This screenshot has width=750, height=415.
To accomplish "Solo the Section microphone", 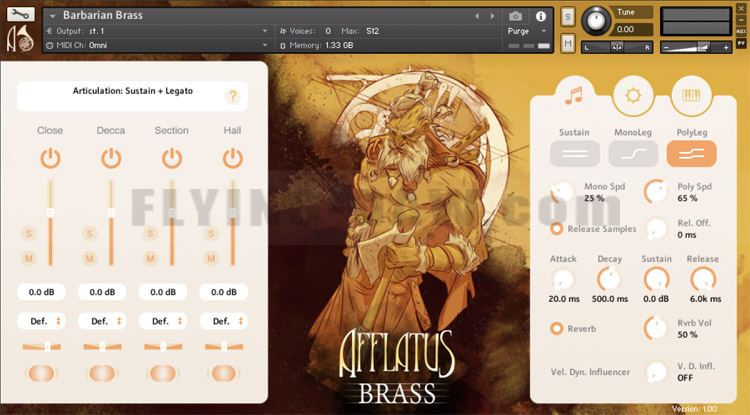I will click(150, 233).
